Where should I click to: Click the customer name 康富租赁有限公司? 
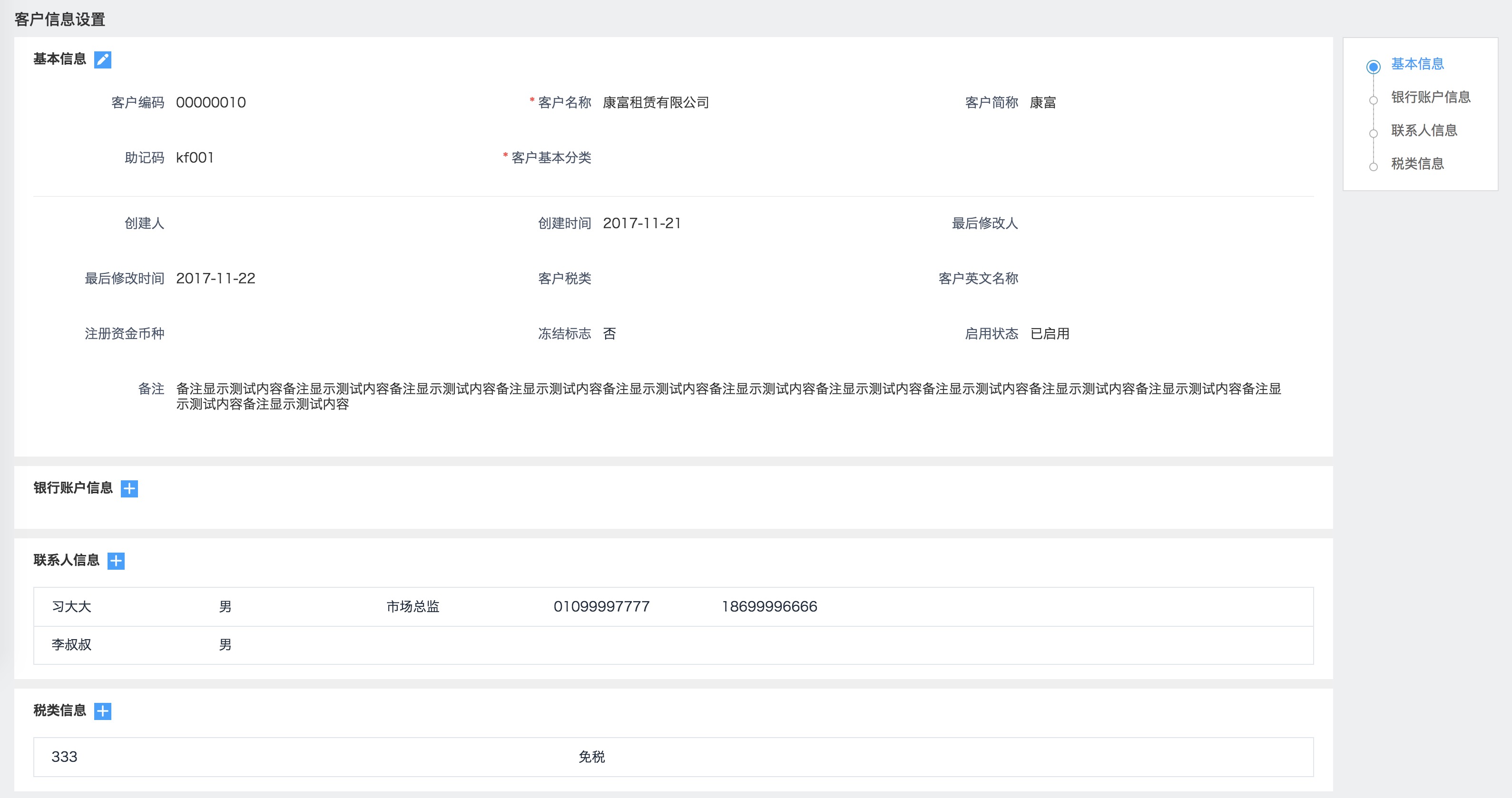pos(656,103)
